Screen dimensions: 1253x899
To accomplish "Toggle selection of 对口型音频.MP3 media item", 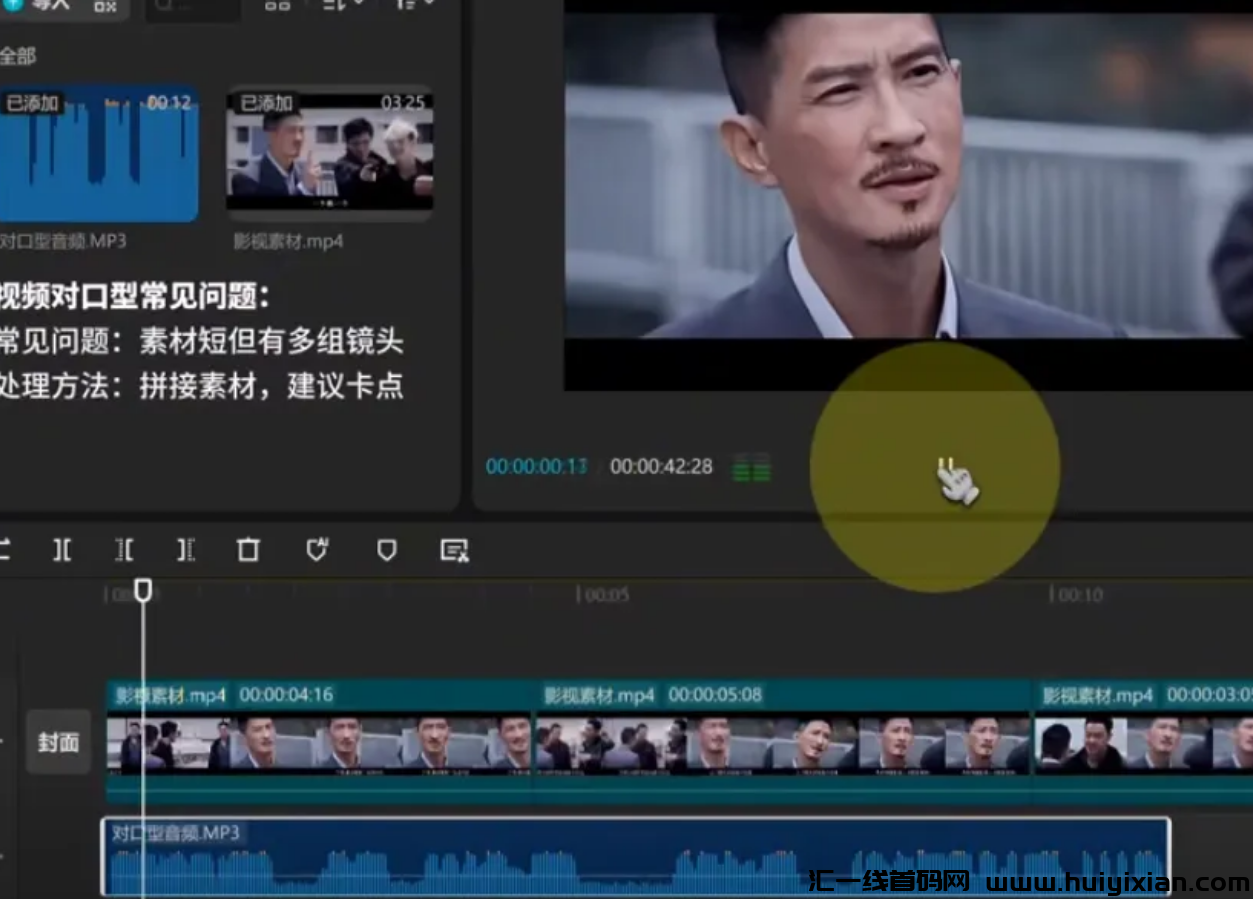I will click(100, 150).
